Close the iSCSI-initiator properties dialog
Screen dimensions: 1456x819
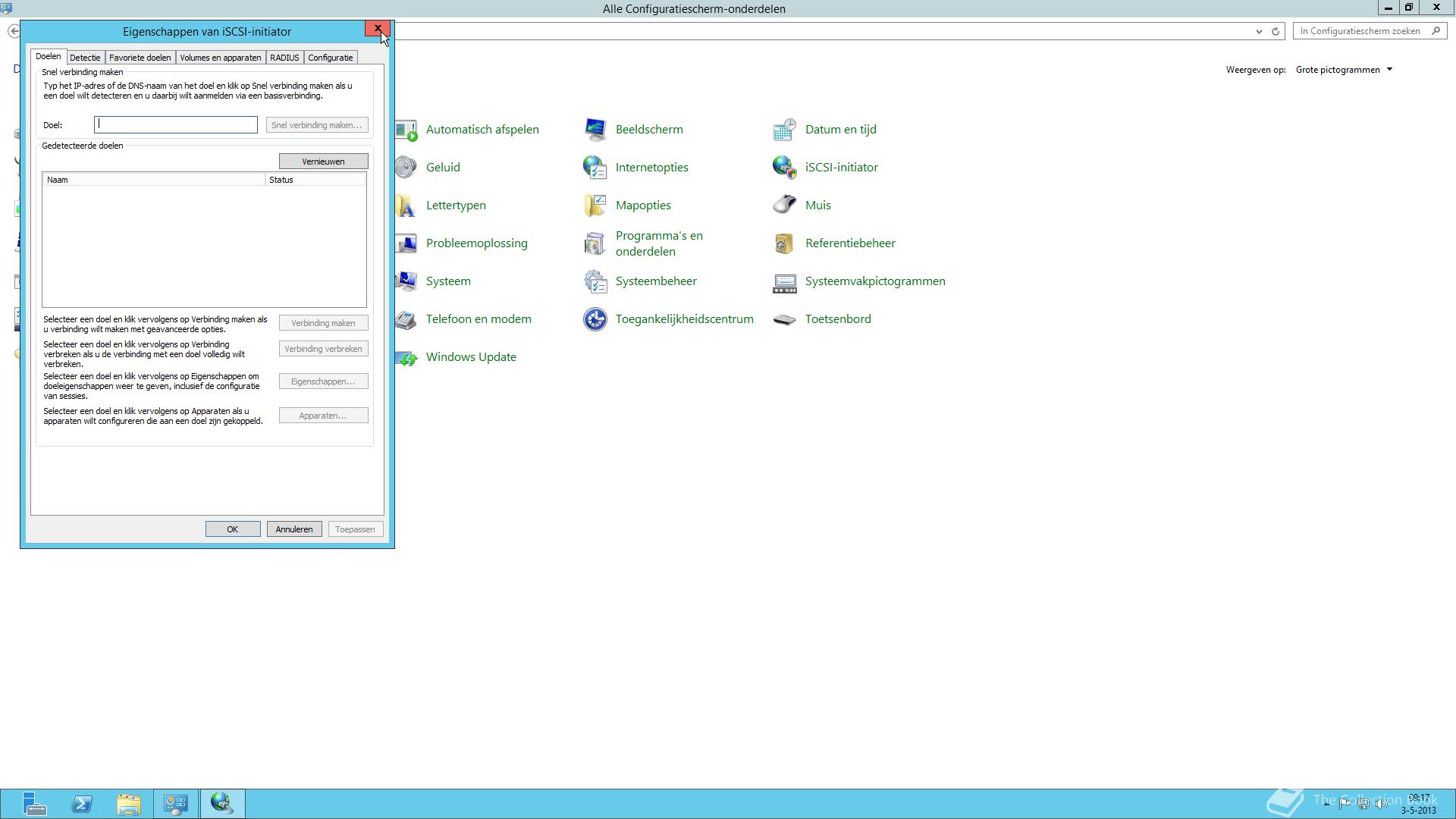coord(378,29)
